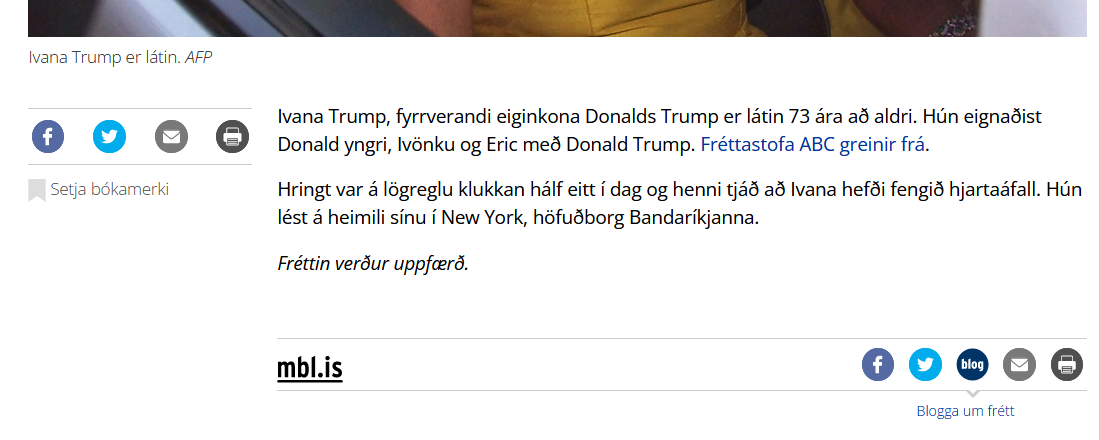Screen dimensions: 1099x440
Task: Click the dark blue blog icon
Action: point(972,365)
